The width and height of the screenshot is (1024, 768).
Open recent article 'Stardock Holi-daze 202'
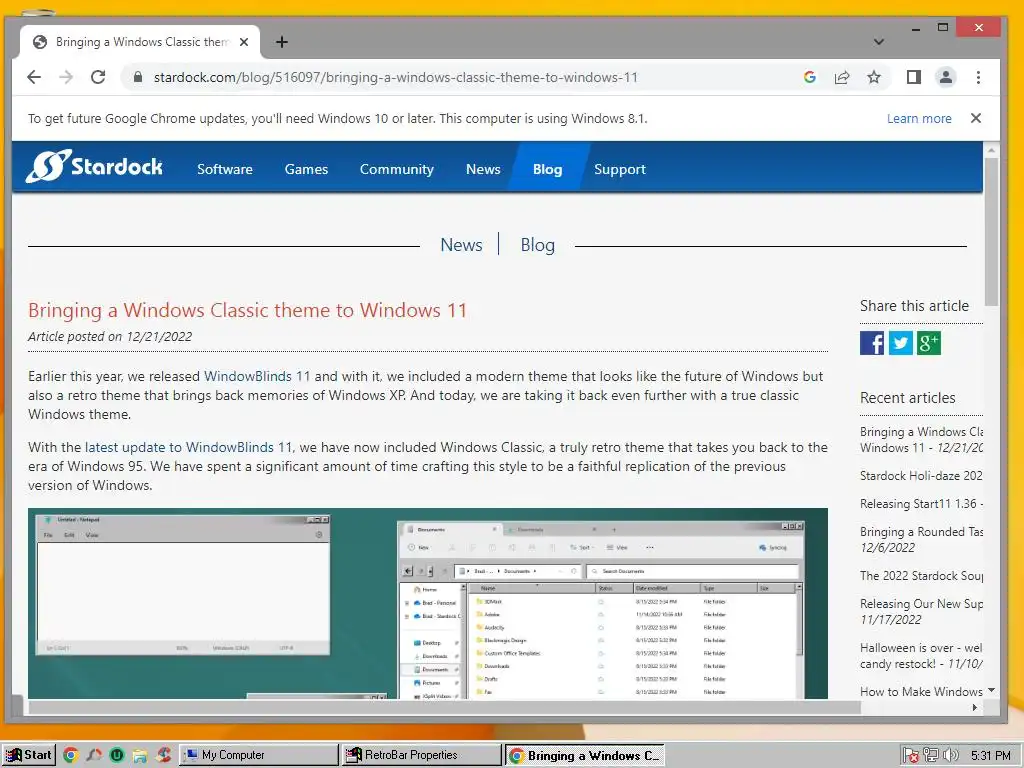point(921,475)
